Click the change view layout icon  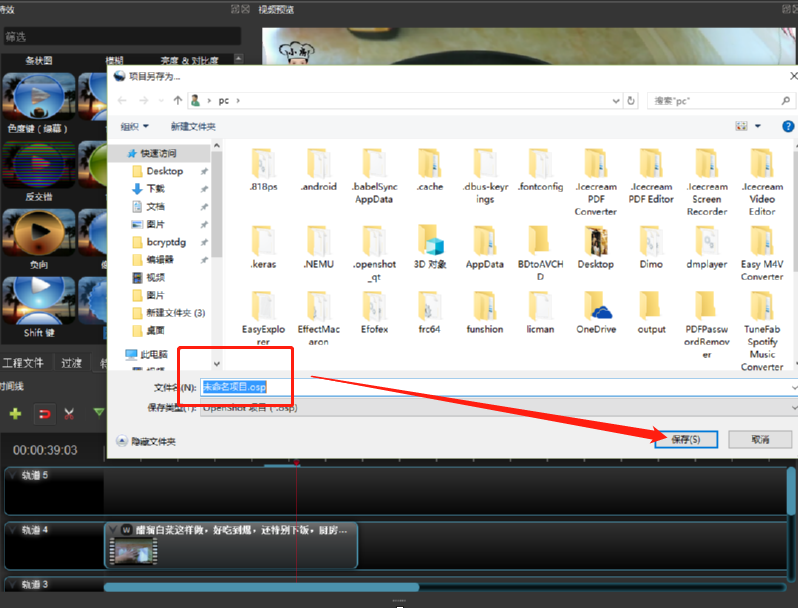[x=742, y=126]
